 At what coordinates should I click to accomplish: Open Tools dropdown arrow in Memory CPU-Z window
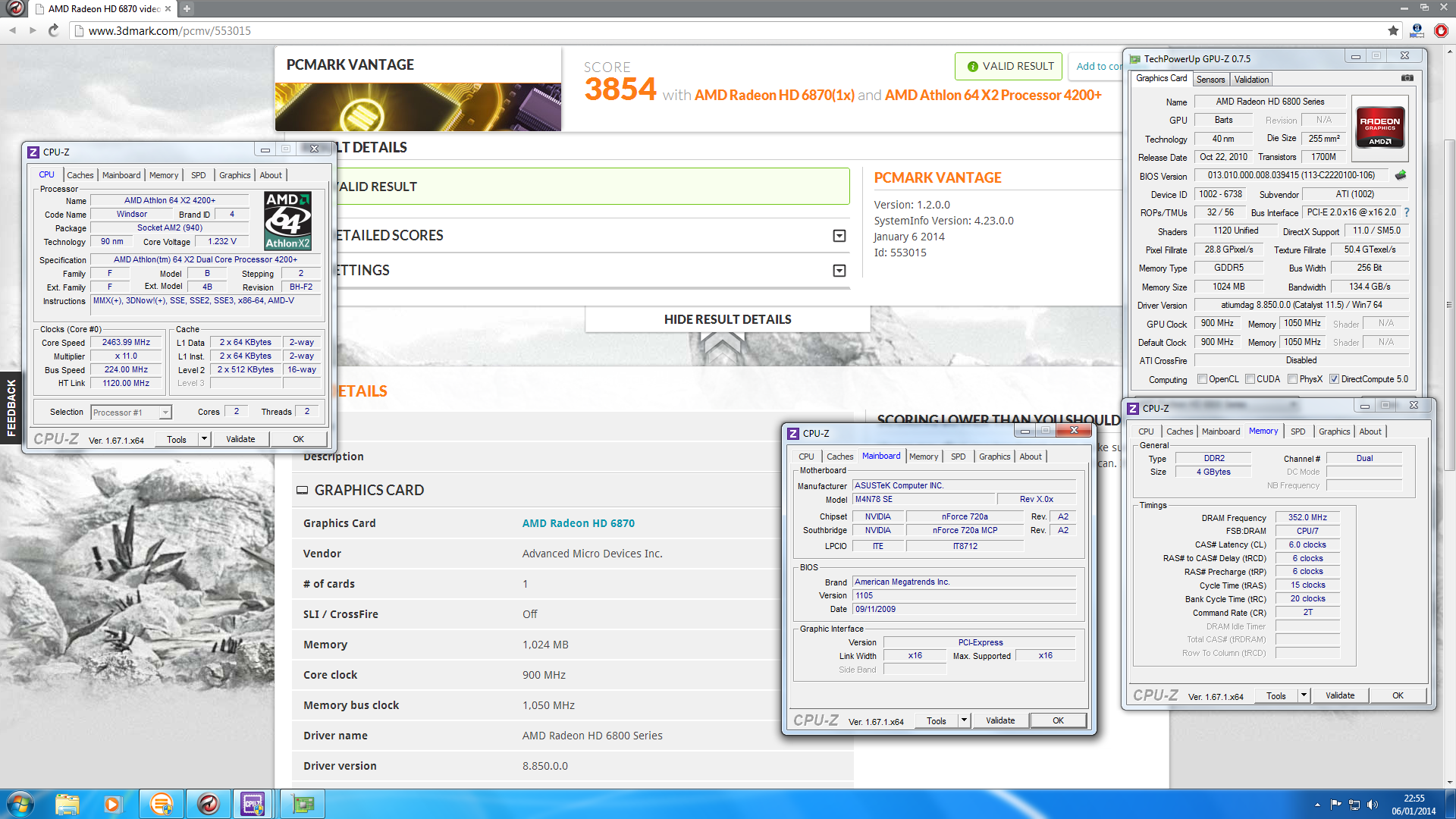[x=1304, y=695]
